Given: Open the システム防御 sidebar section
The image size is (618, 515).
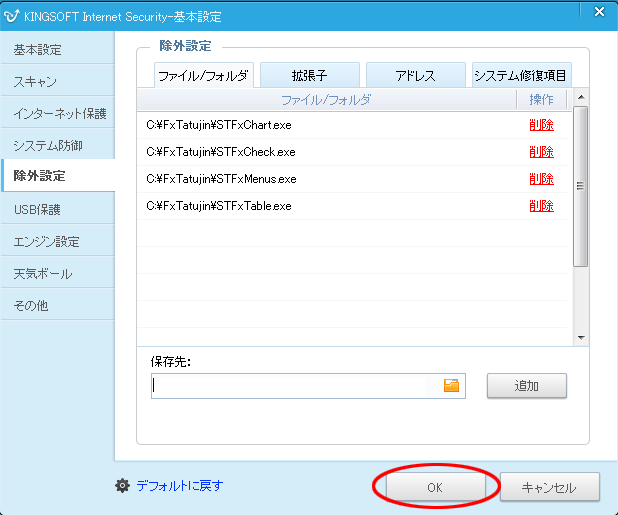Looking at the screenshot, I should [x=58, y=145].
